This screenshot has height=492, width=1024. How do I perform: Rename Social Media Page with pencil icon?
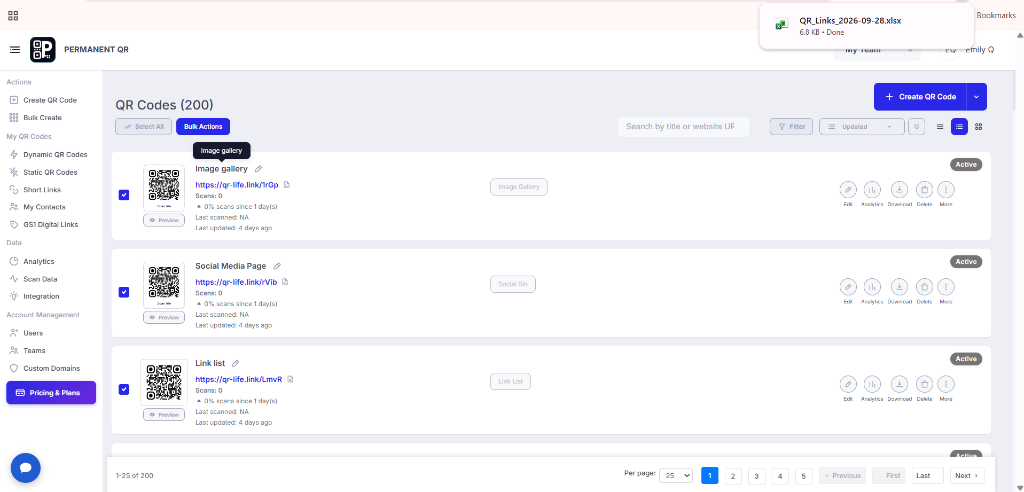[277, 266]
